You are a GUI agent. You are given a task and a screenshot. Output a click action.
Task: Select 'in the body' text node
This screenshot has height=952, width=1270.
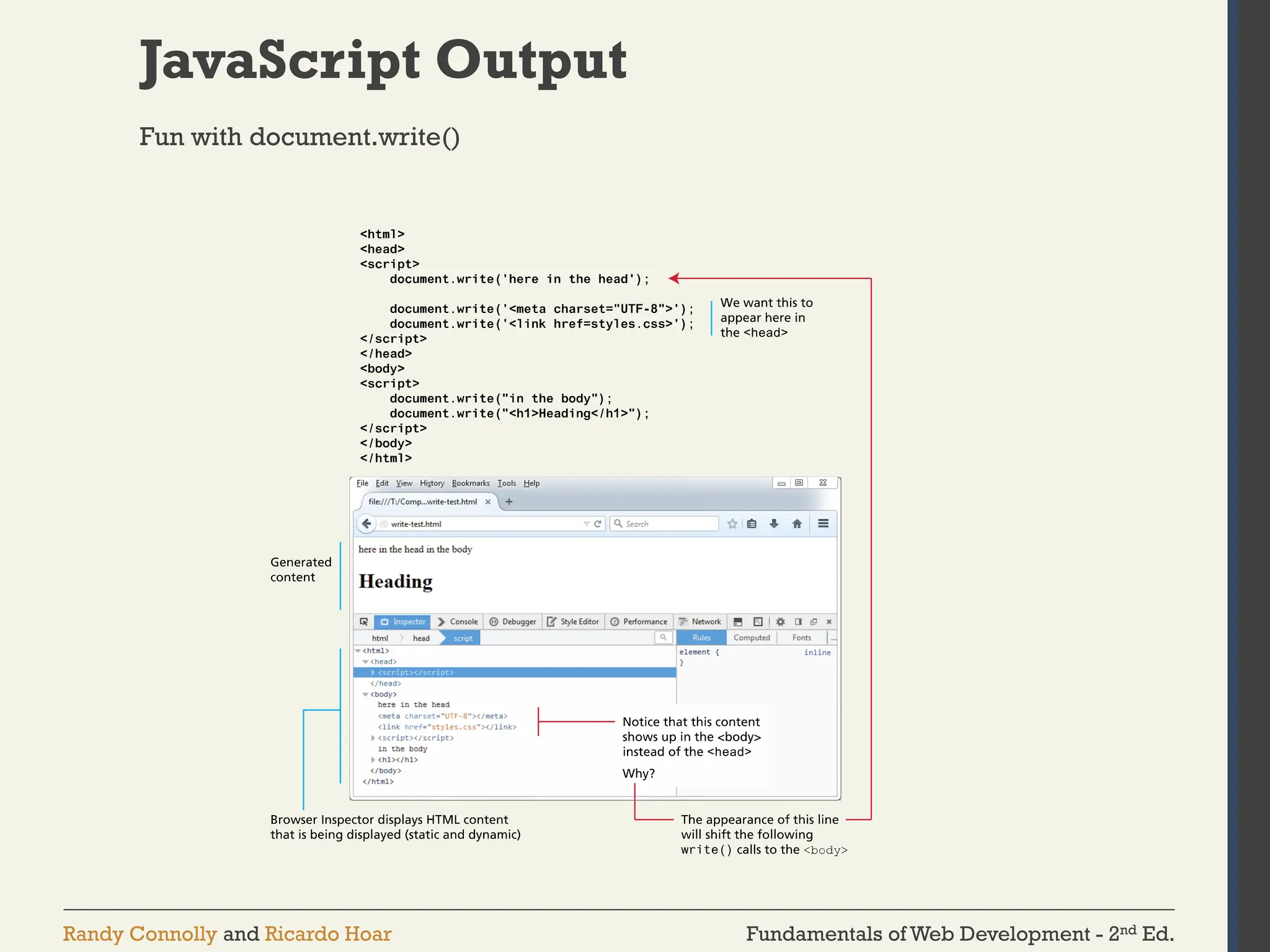click(x=402, y=749)
